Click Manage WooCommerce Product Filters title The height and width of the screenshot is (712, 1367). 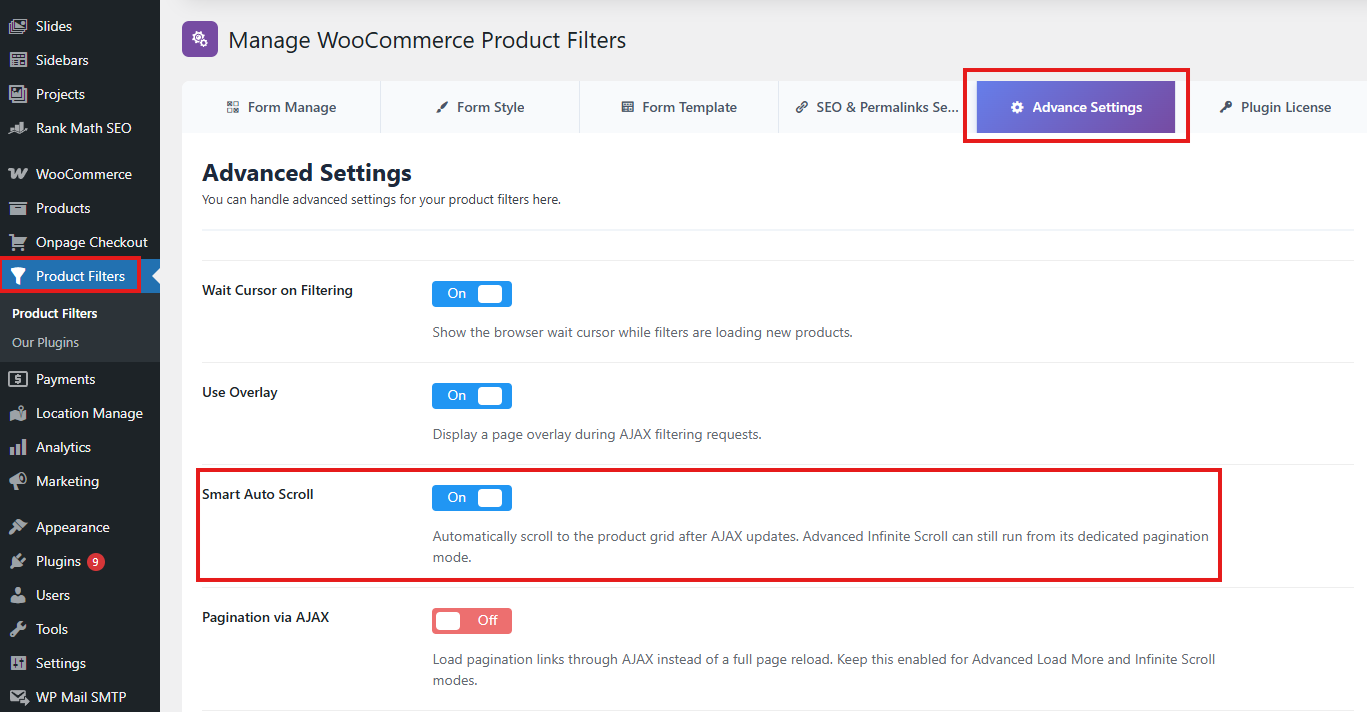tap(427, 40)
